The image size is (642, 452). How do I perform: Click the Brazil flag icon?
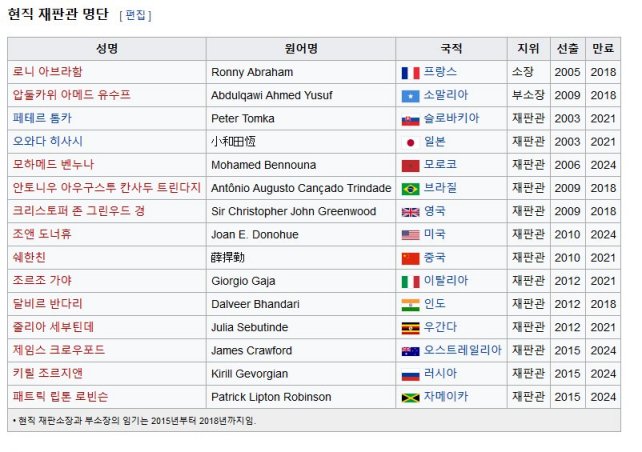pyautogui.click(x=410, y=189)
